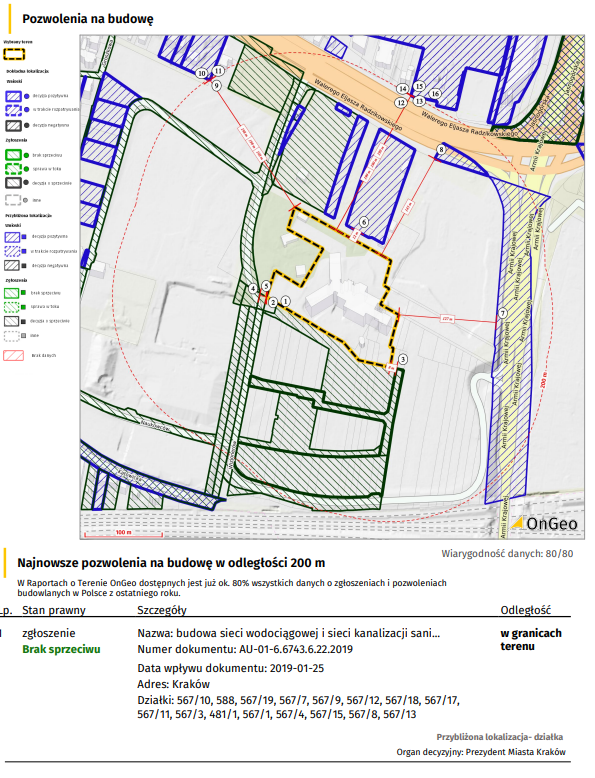Click 'Organ decyzyjny: Prezydent Miasta Kraków'

point(481,752)
